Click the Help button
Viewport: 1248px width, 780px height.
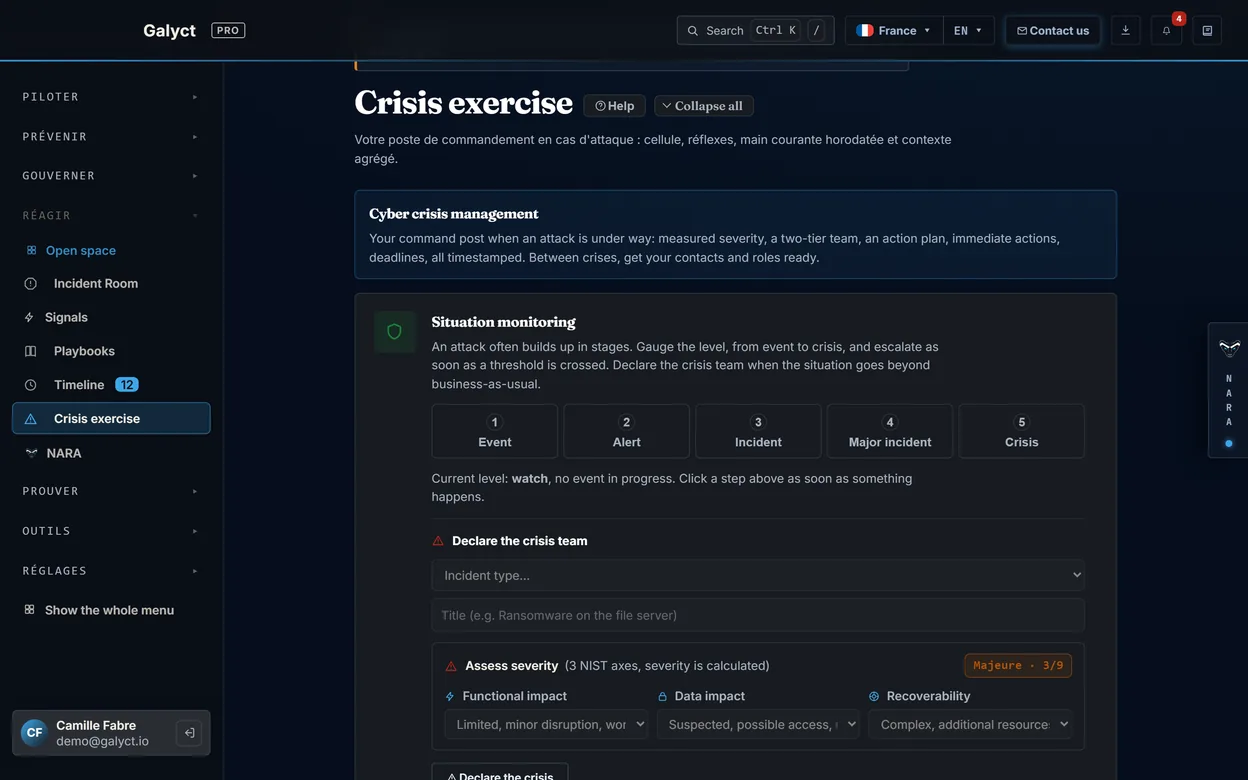pos(614,106)
